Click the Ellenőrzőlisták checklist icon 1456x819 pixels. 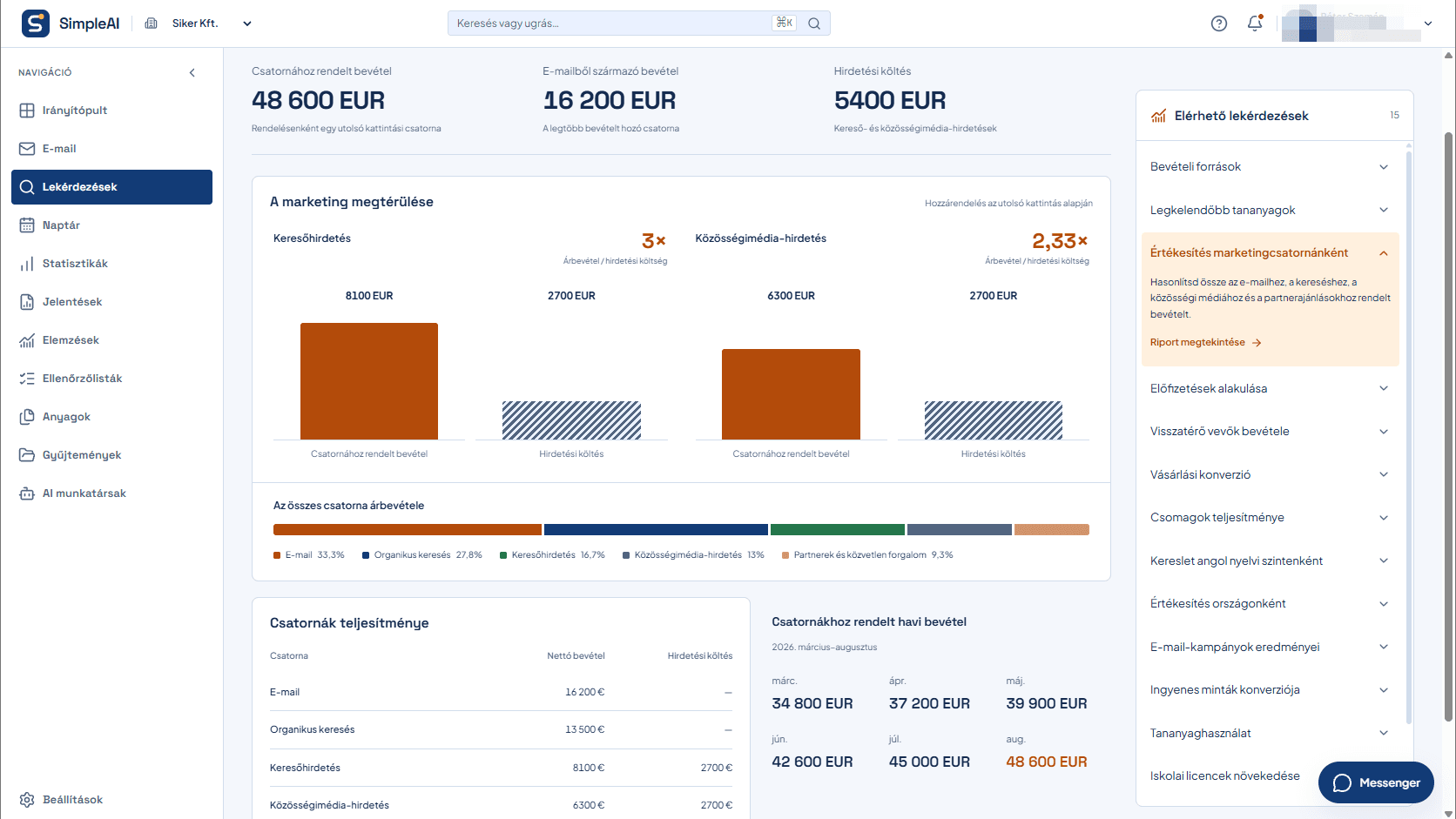[x=27, y=379]
